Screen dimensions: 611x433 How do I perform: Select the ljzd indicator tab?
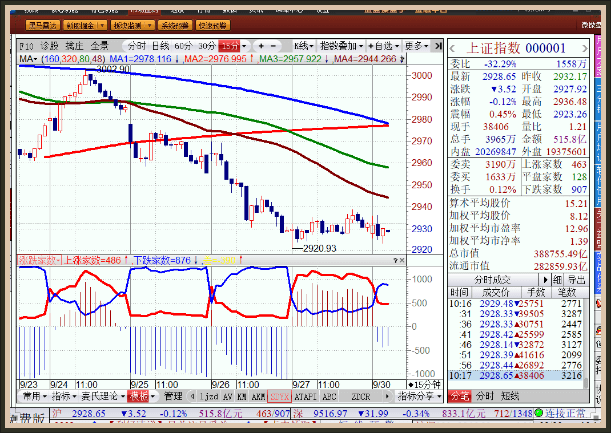(x=209, y=397)
